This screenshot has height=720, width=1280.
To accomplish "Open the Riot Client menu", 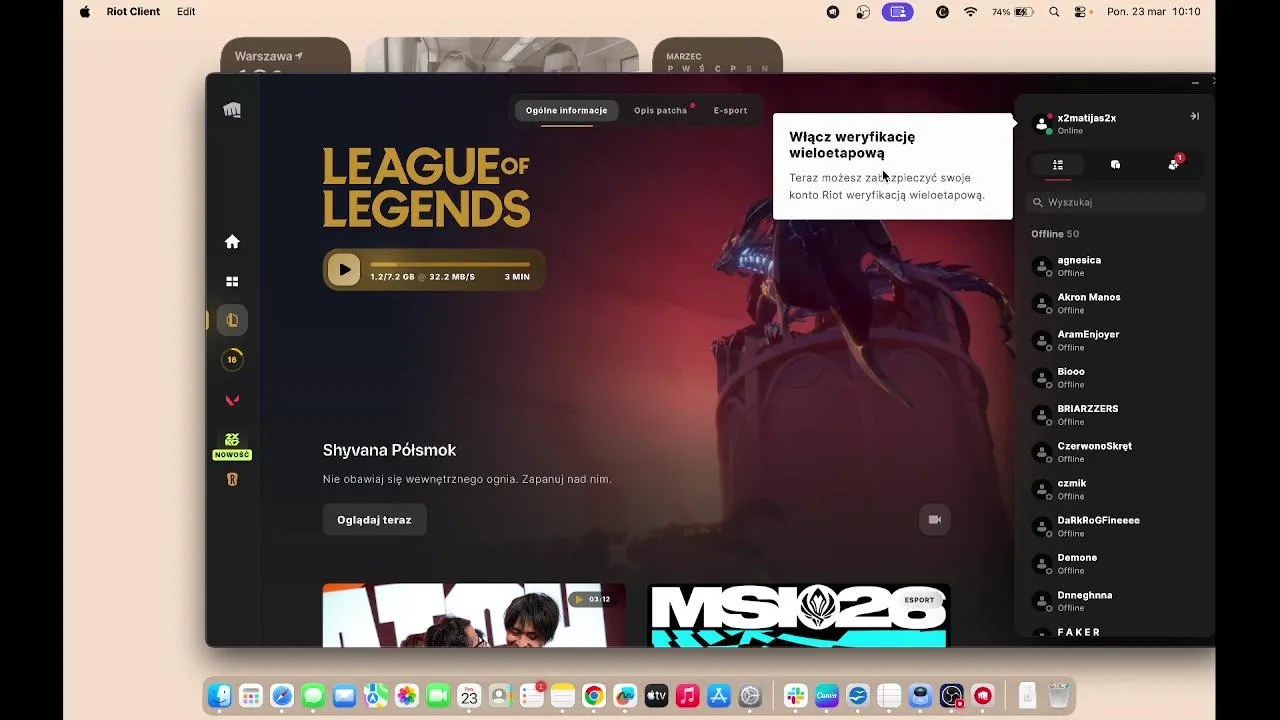I will (x=133, y=12).
